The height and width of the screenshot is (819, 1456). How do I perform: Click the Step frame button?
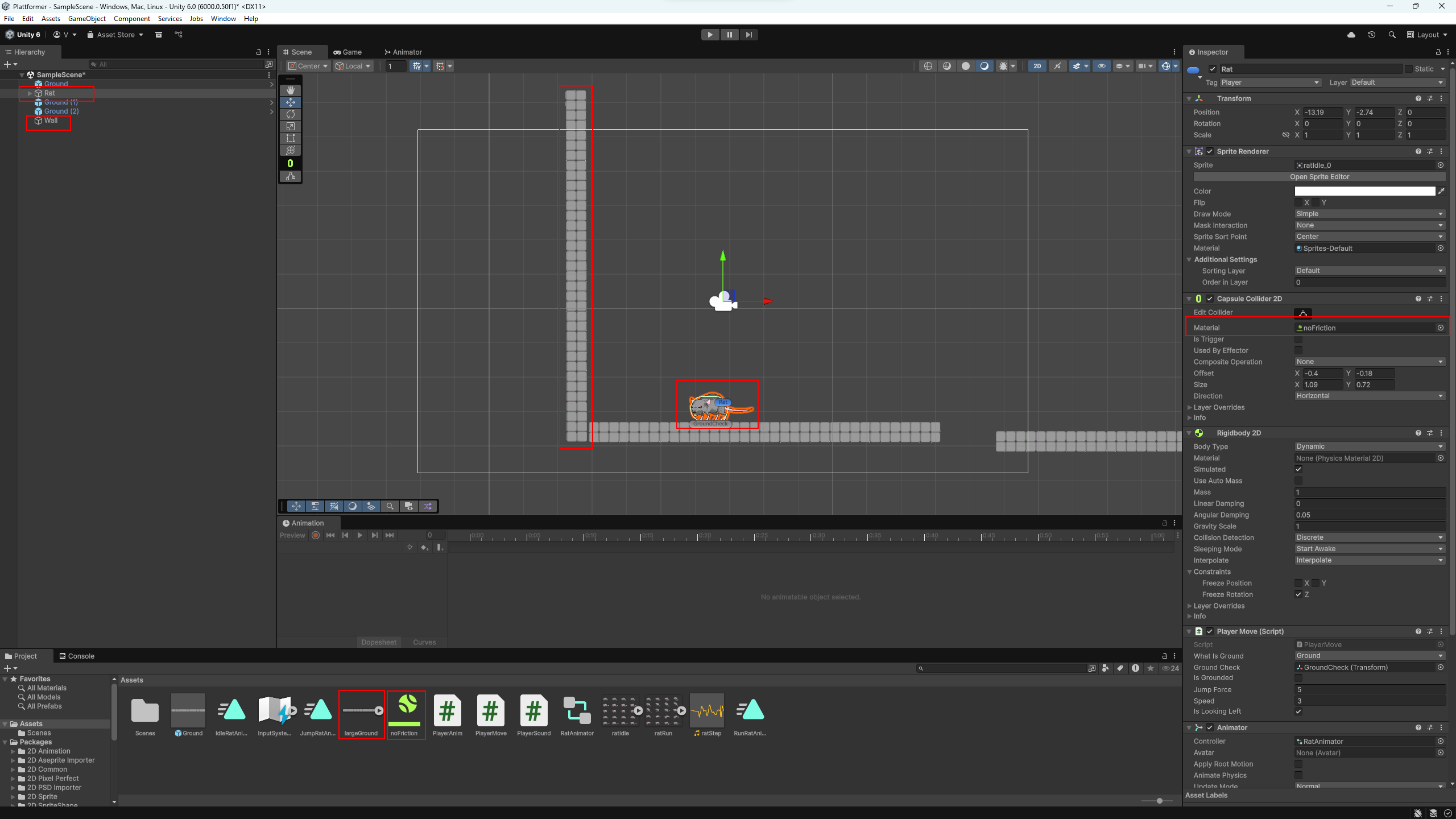[748, 35]
